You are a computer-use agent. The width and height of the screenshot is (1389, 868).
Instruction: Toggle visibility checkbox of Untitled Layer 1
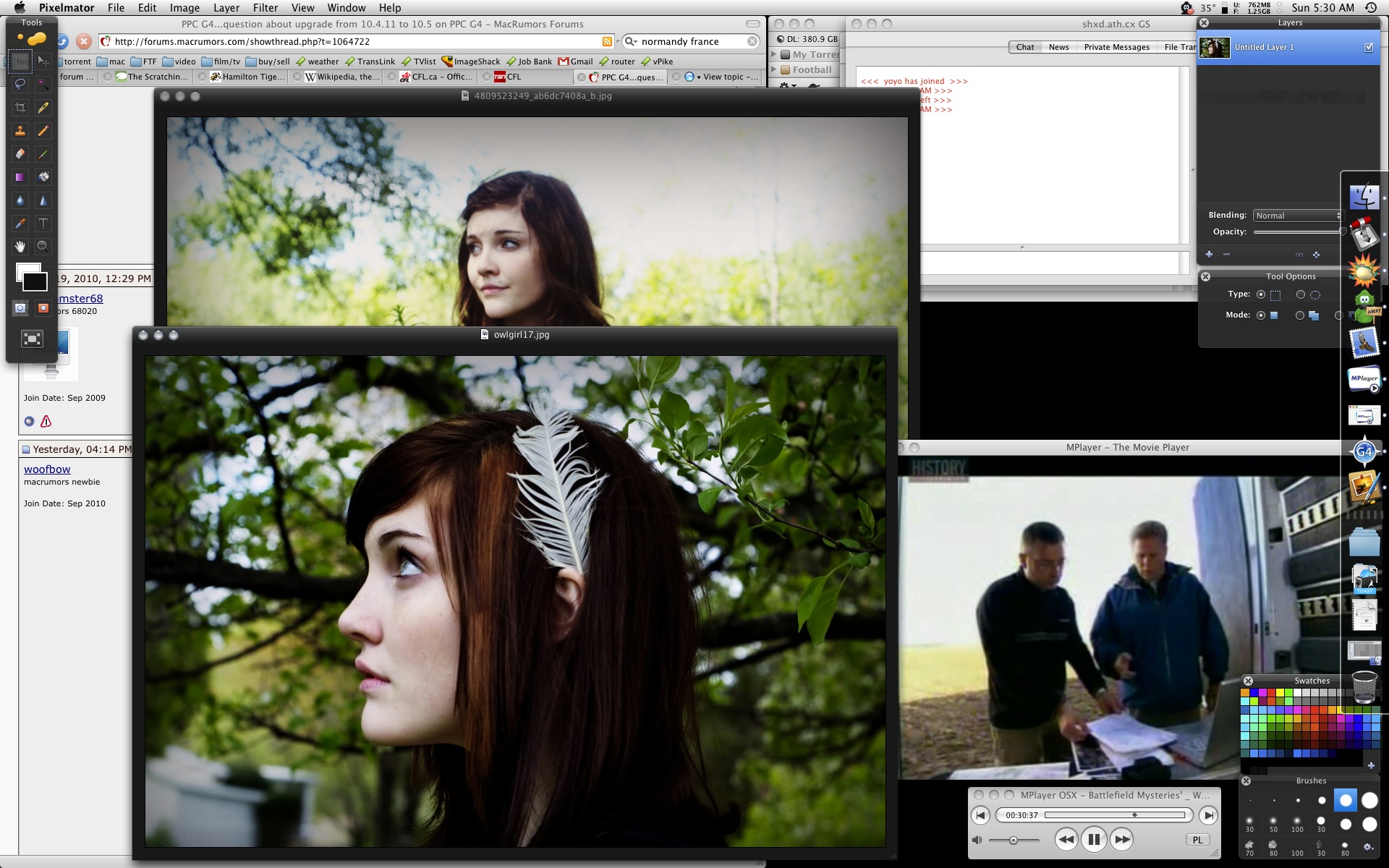click(x=1368, y=48)
